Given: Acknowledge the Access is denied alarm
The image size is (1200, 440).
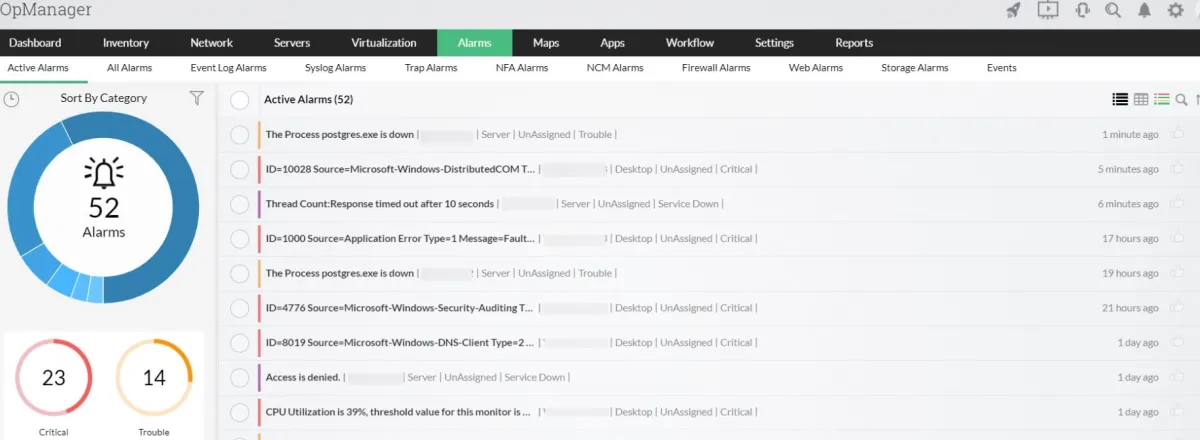Looking at the screenshot, I should [1176, 377].
